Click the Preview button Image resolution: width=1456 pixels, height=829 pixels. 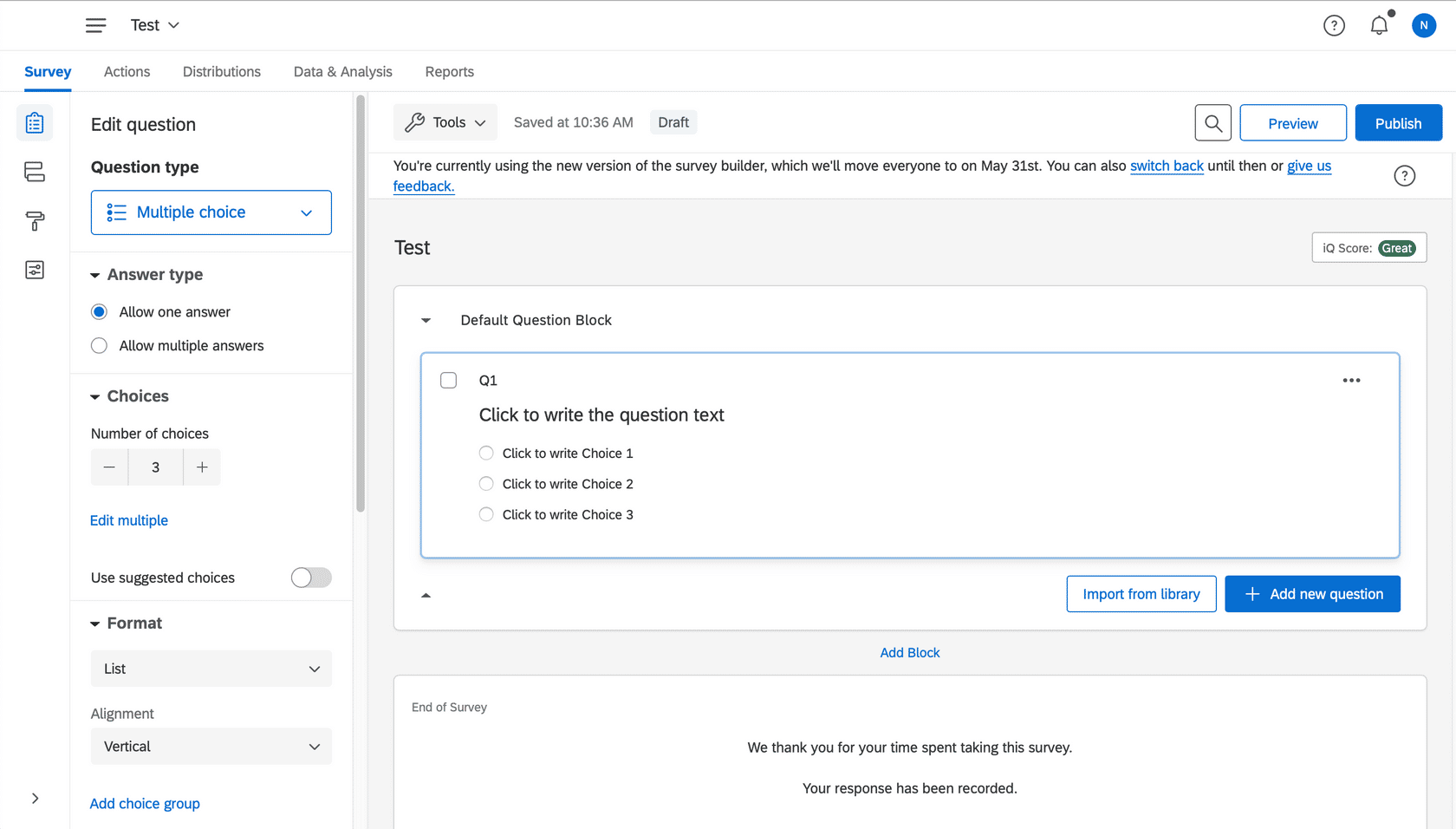pos(1293,123)
